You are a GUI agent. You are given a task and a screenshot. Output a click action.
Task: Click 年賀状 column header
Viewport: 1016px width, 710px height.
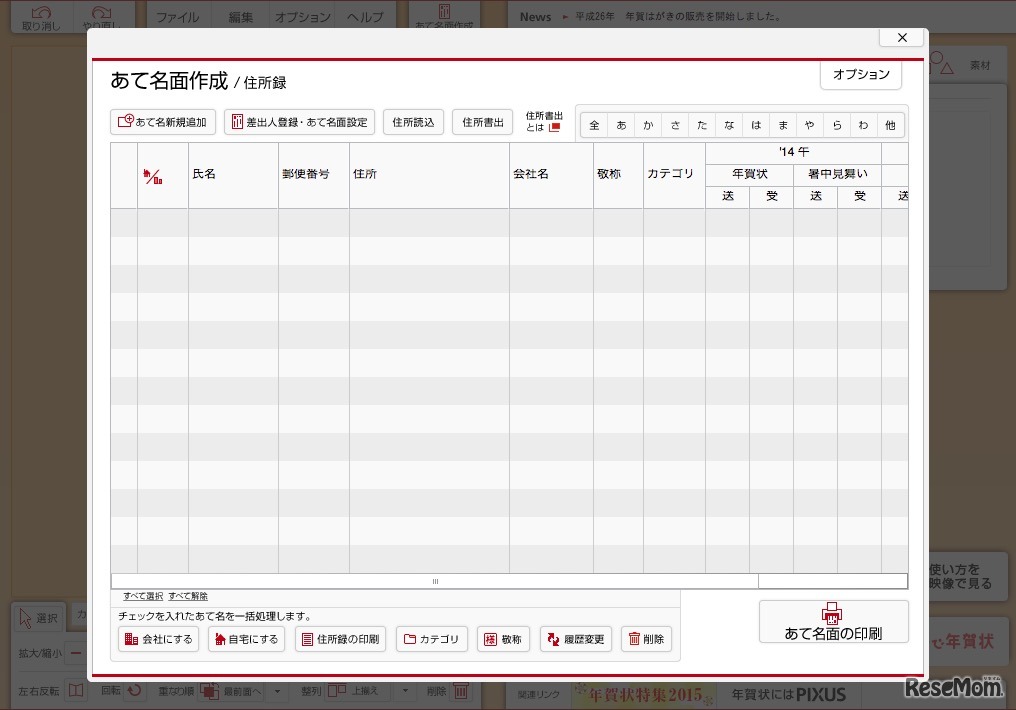750,174
